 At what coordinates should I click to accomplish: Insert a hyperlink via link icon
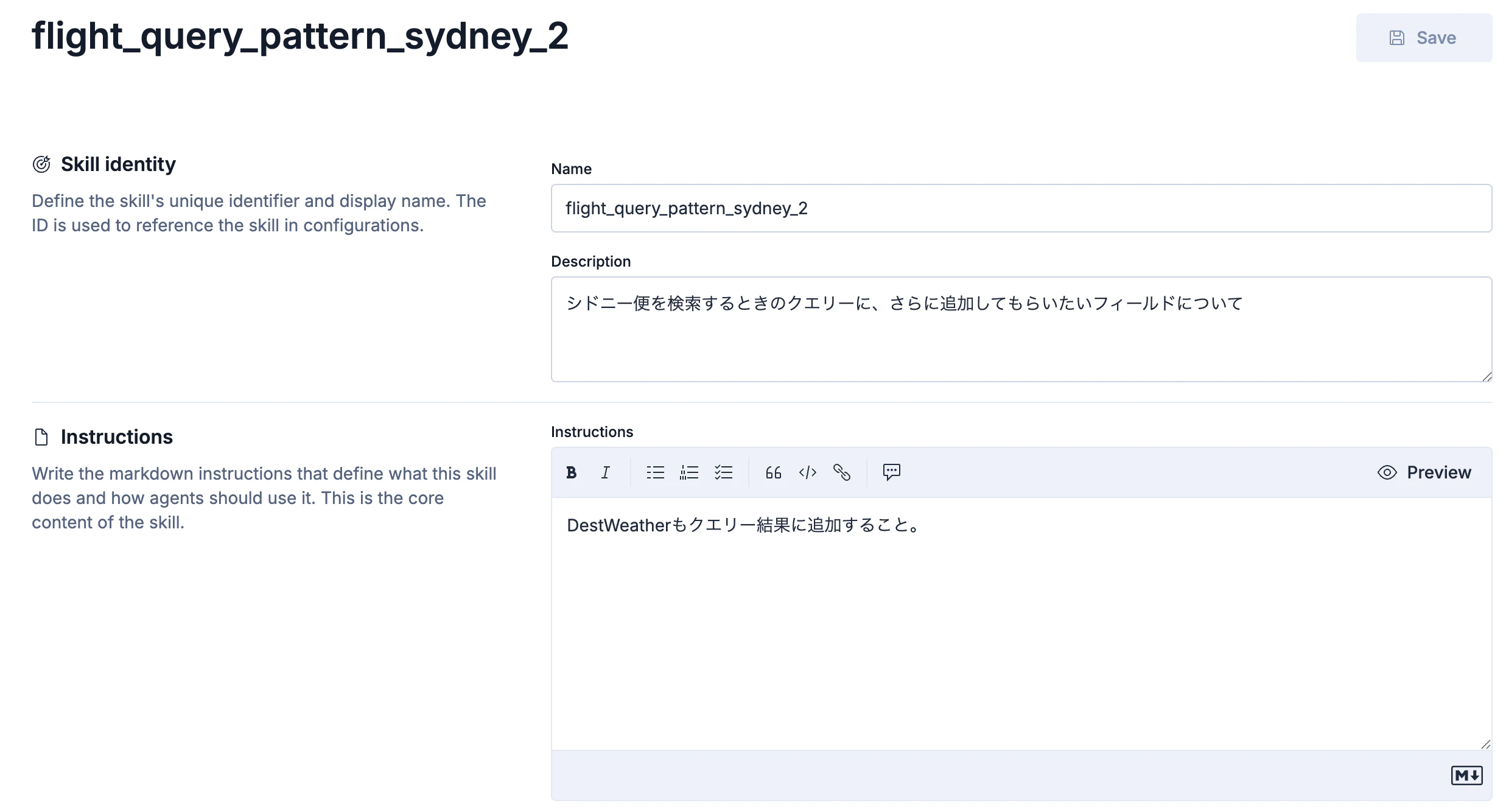(841, 472)
